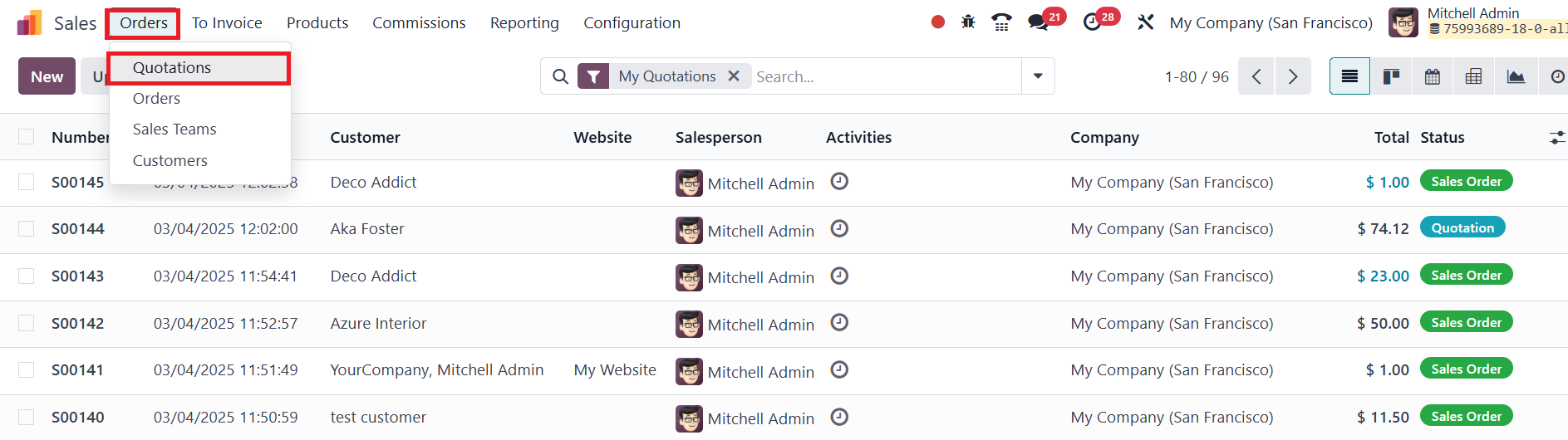Go to next page of records
The image size is (1568, 440).
pos(1293,76)
